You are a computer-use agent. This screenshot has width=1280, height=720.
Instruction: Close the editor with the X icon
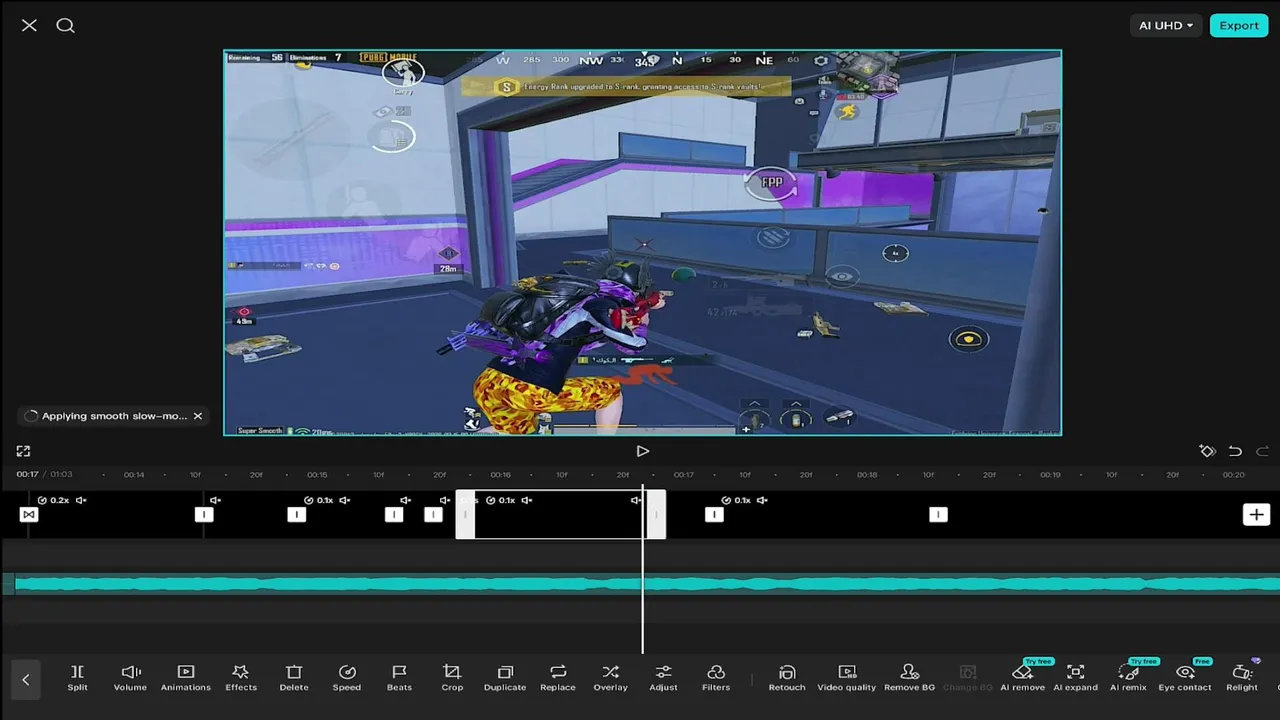29,26
